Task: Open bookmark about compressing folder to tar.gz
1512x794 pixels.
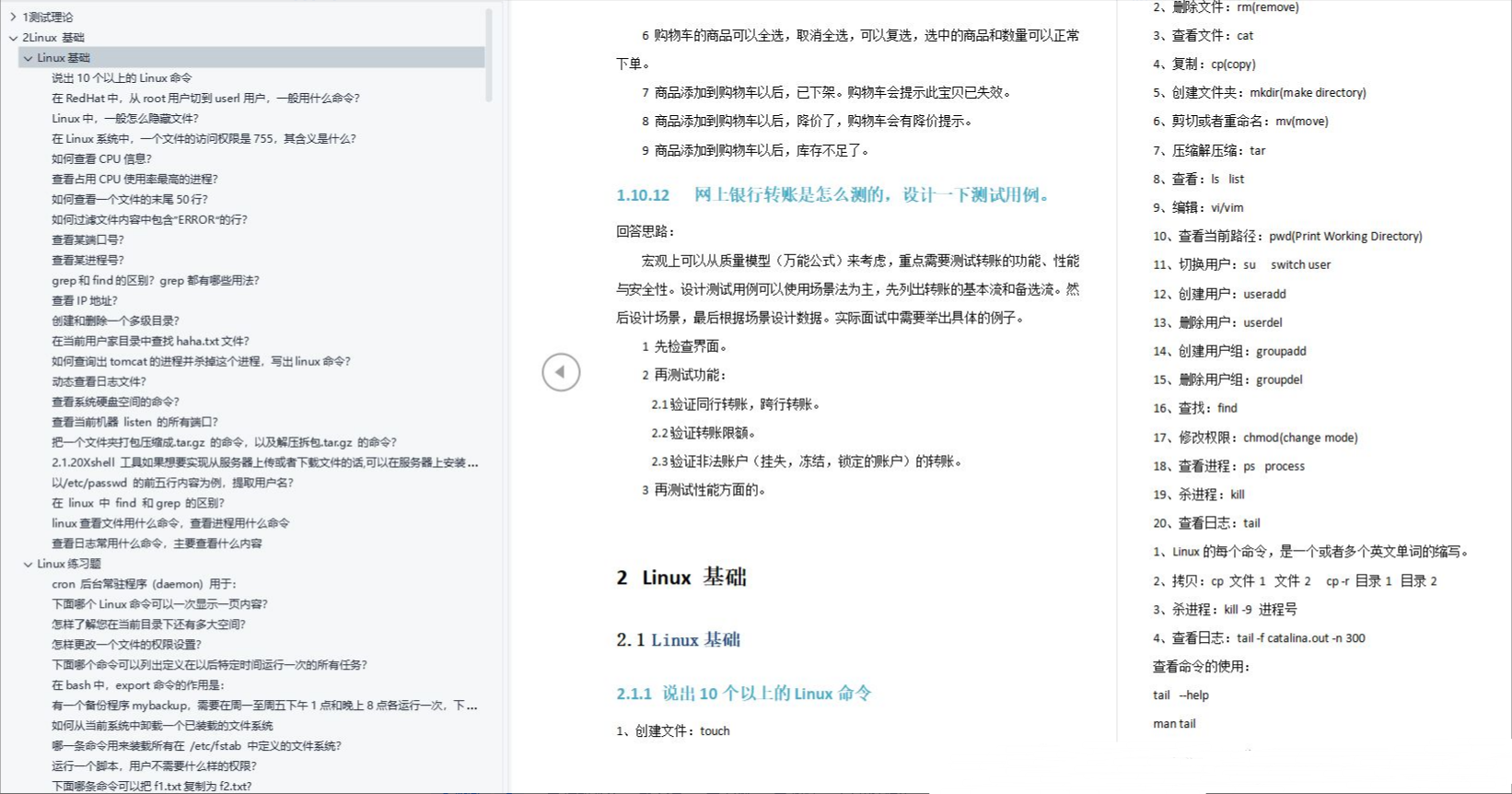Action: (225, 443)
